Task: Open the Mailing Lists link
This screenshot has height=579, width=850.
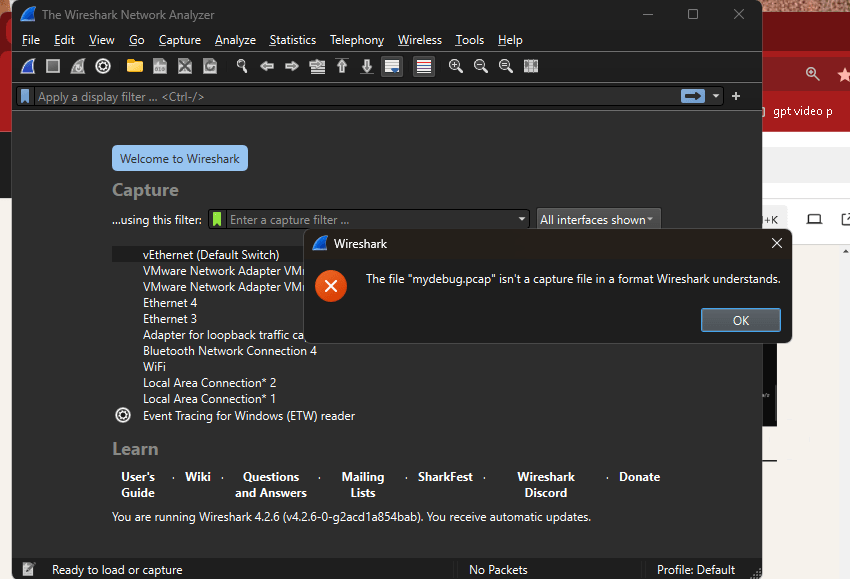Action: pyautogui.click(x=363, y=485)
